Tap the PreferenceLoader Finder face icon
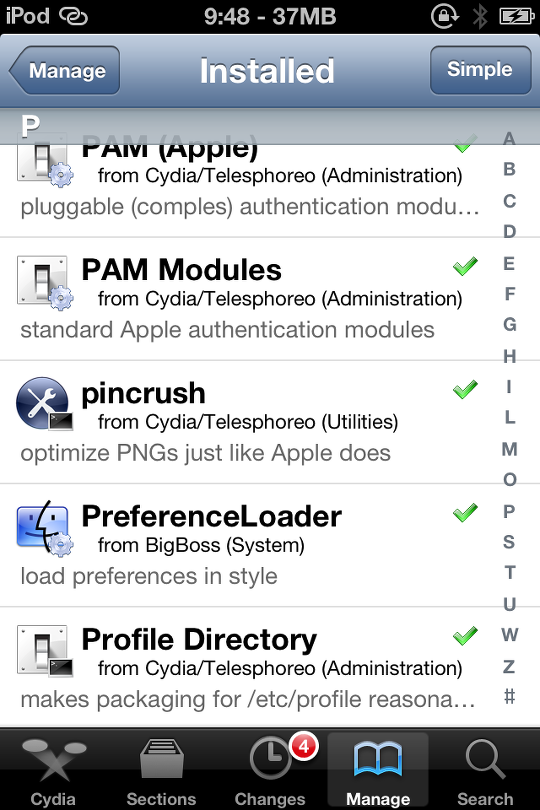Image resolution: width=540 pixels, height=810 pixels. tap(44, 527)
